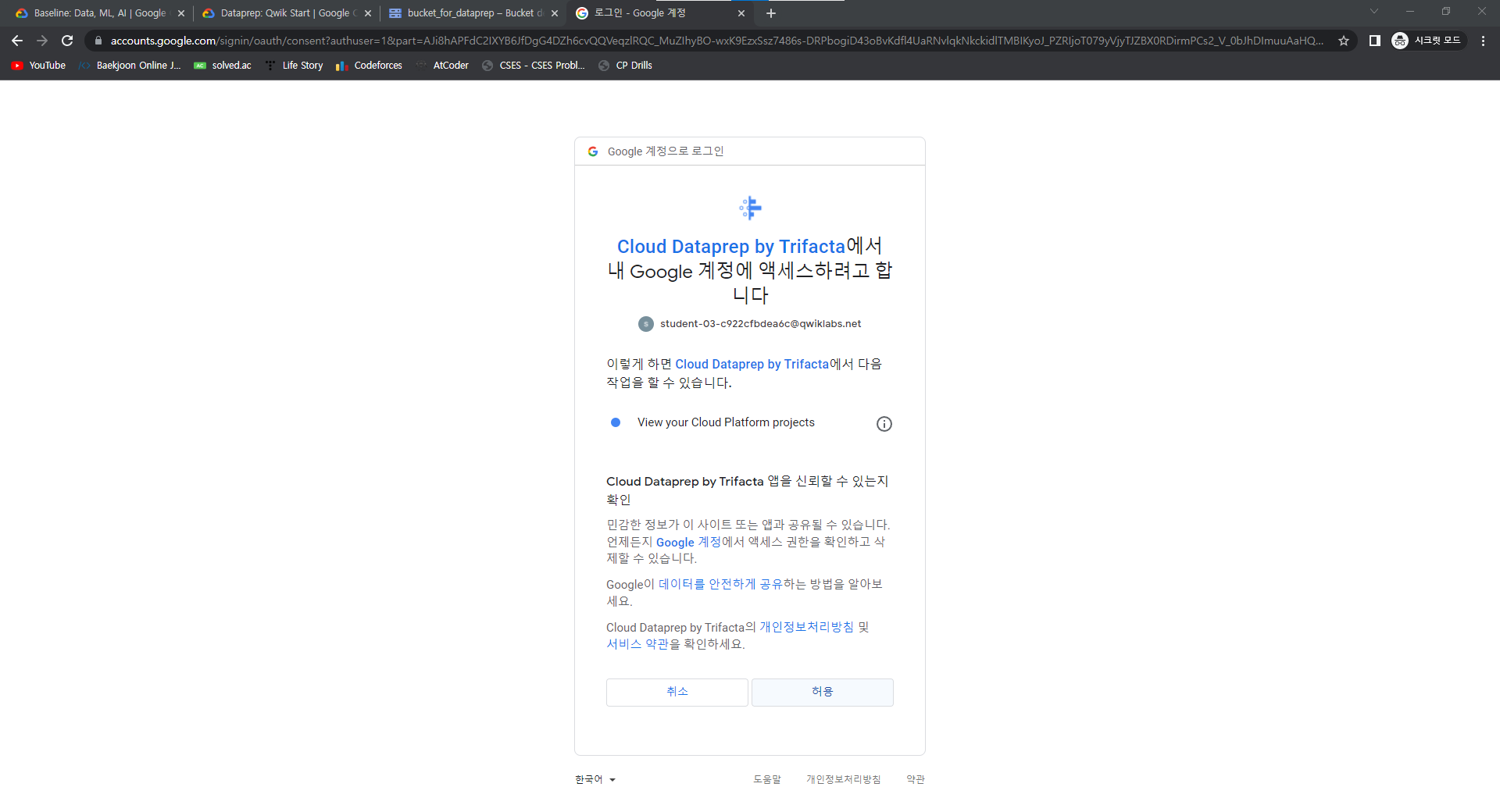
Task: Close the Baseline: Data, ML, AI tab
Action: tap(181, 13)
